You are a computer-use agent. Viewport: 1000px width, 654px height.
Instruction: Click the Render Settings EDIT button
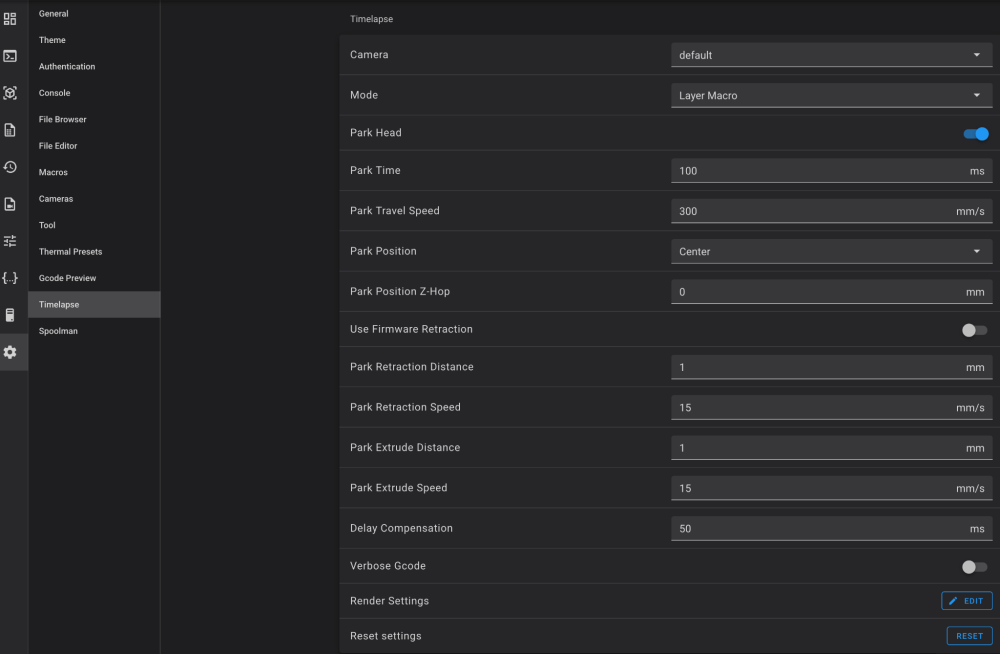coord(966,601)
